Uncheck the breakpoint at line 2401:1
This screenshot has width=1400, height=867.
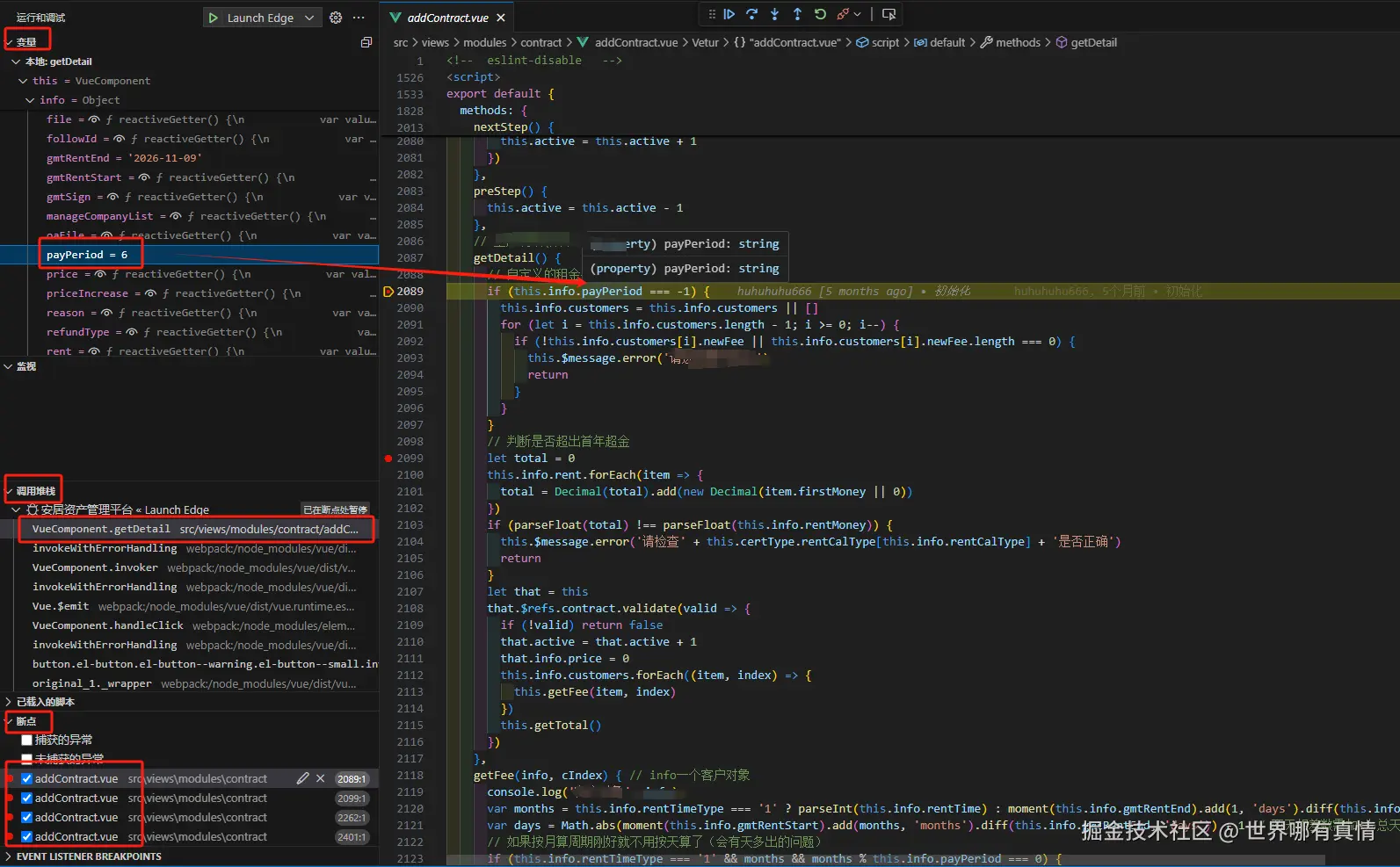pyautogui.click(x=27, y=836)
